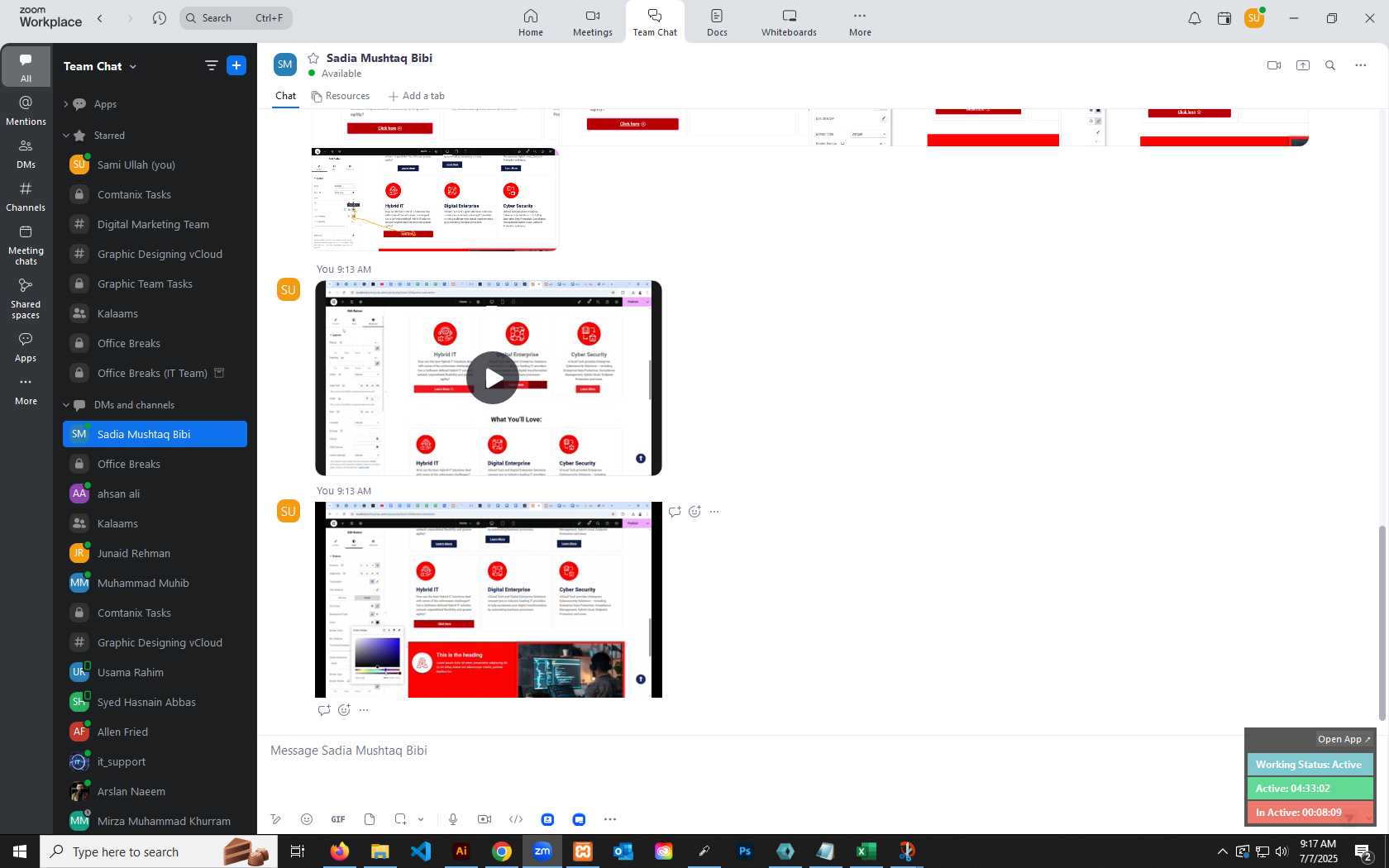Open the last image with color picker
1389x868 pixels.
click(x=489, y=599)
